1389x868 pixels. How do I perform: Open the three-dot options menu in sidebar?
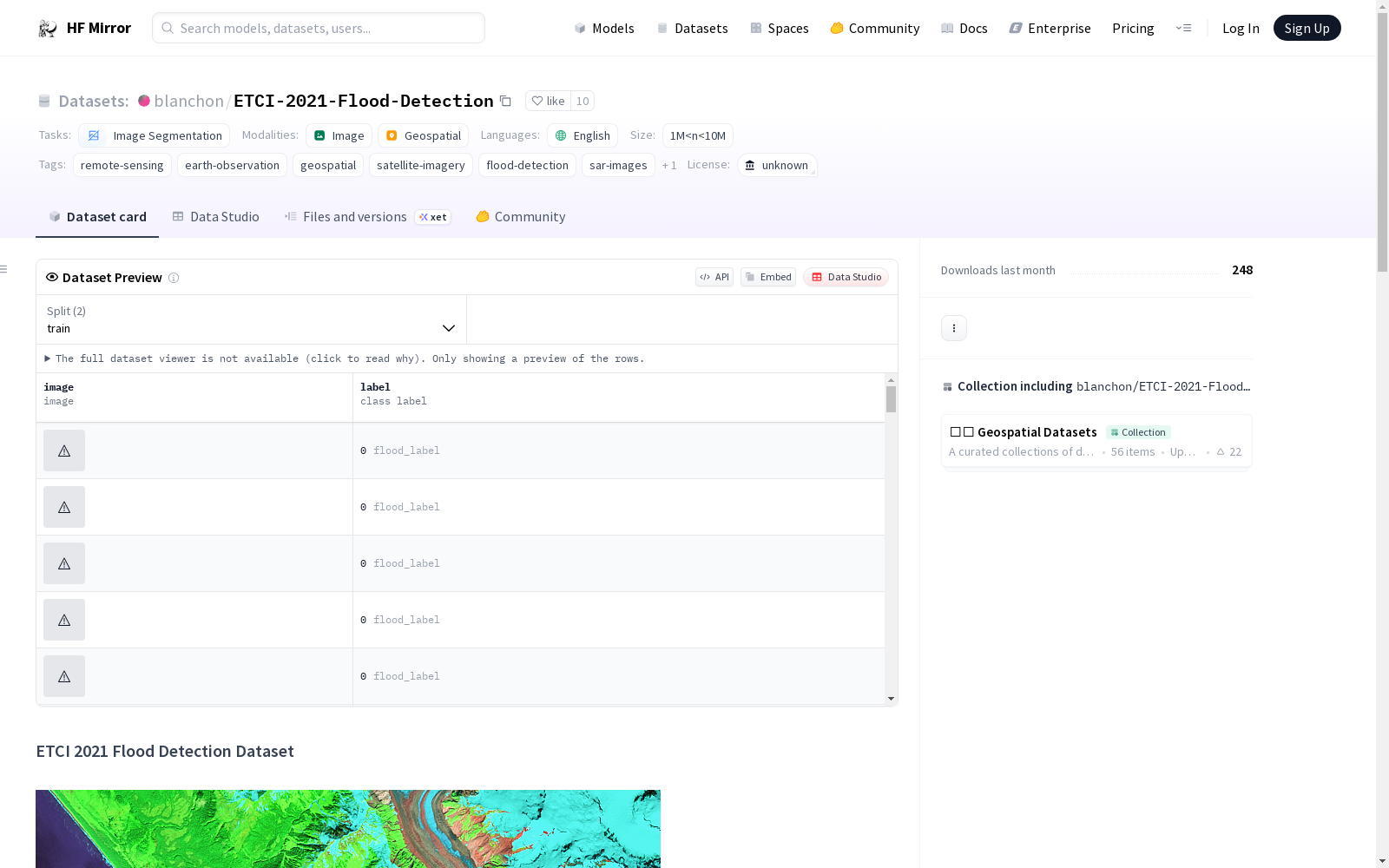[954, 328]
